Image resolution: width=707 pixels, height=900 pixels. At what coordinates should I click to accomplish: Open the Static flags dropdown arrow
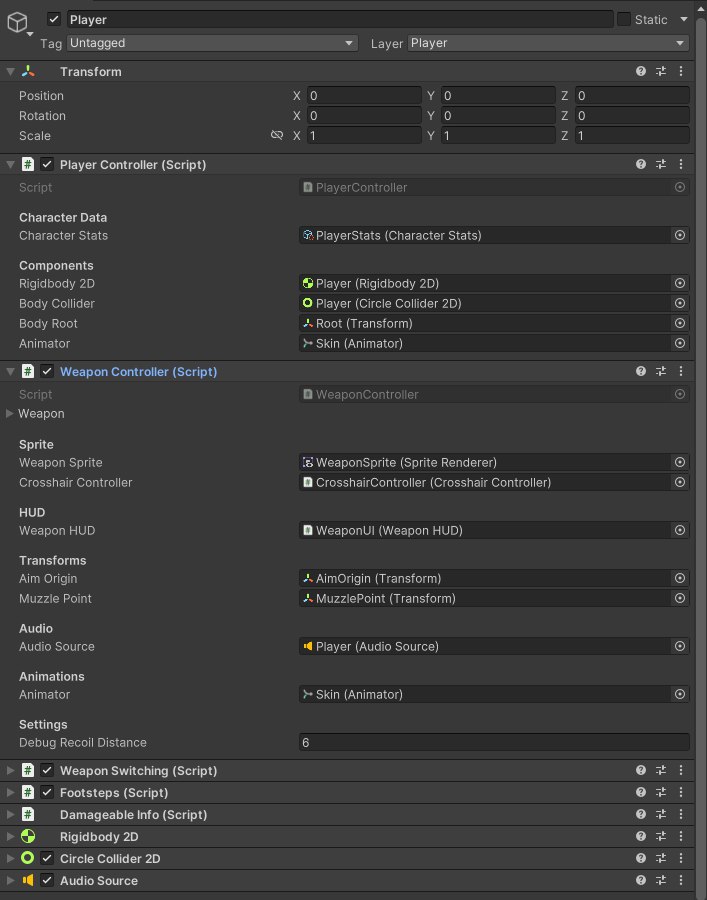[684, 19]
